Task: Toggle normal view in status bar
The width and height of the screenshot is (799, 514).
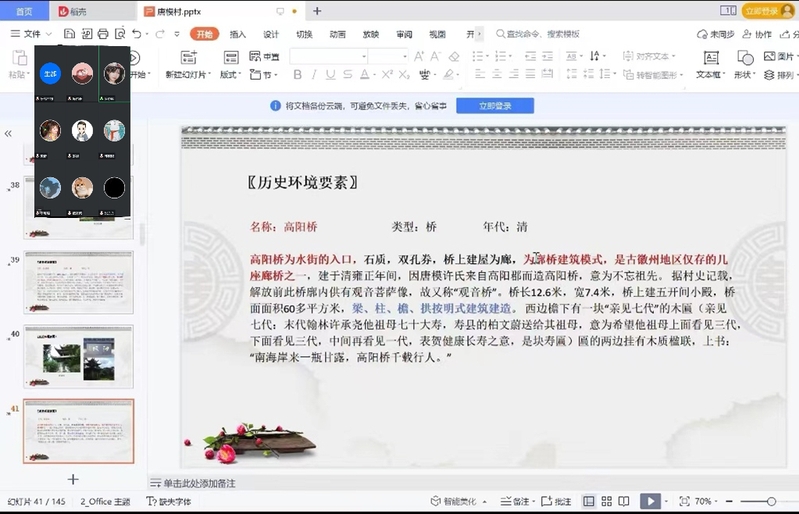Action: tap(588, 501)
